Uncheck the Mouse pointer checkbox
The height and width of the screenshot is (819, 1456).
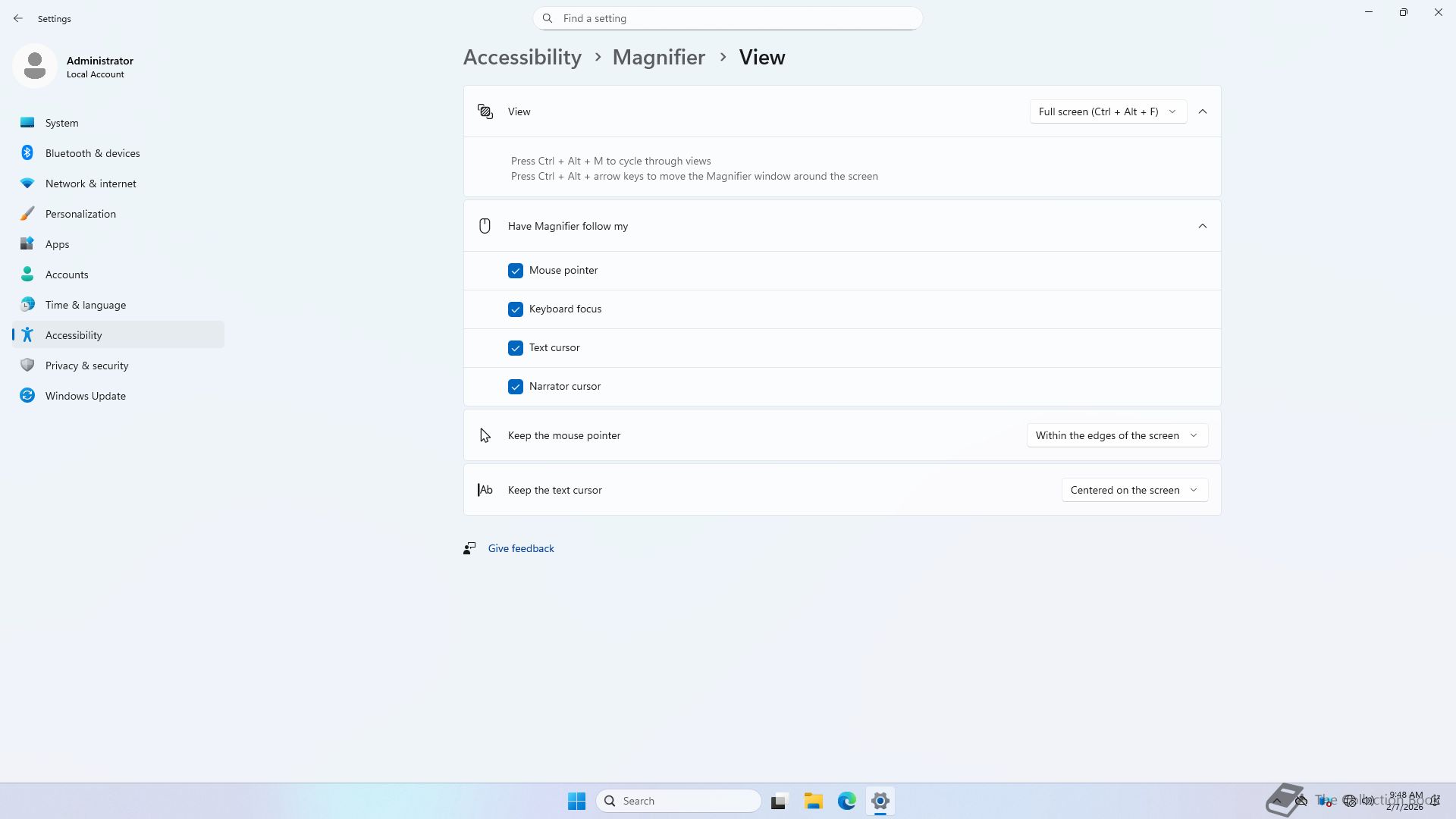coord(516,271)
